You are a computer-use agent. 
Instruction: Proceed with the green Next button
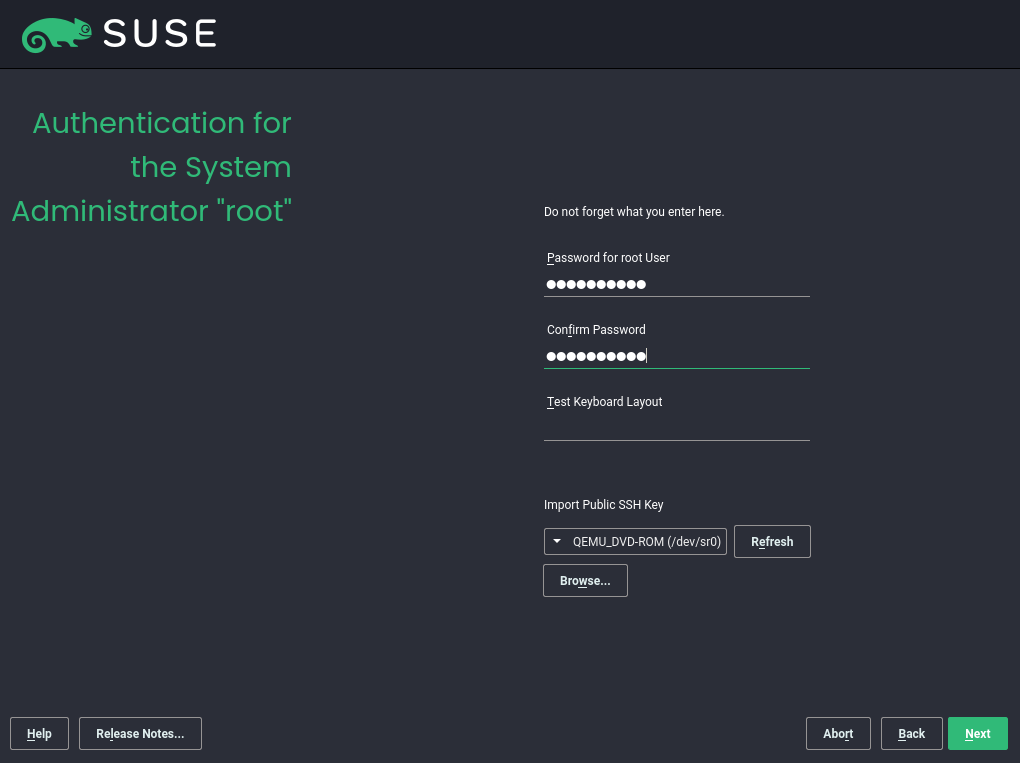pyautogui.click(x=977, y=733)
